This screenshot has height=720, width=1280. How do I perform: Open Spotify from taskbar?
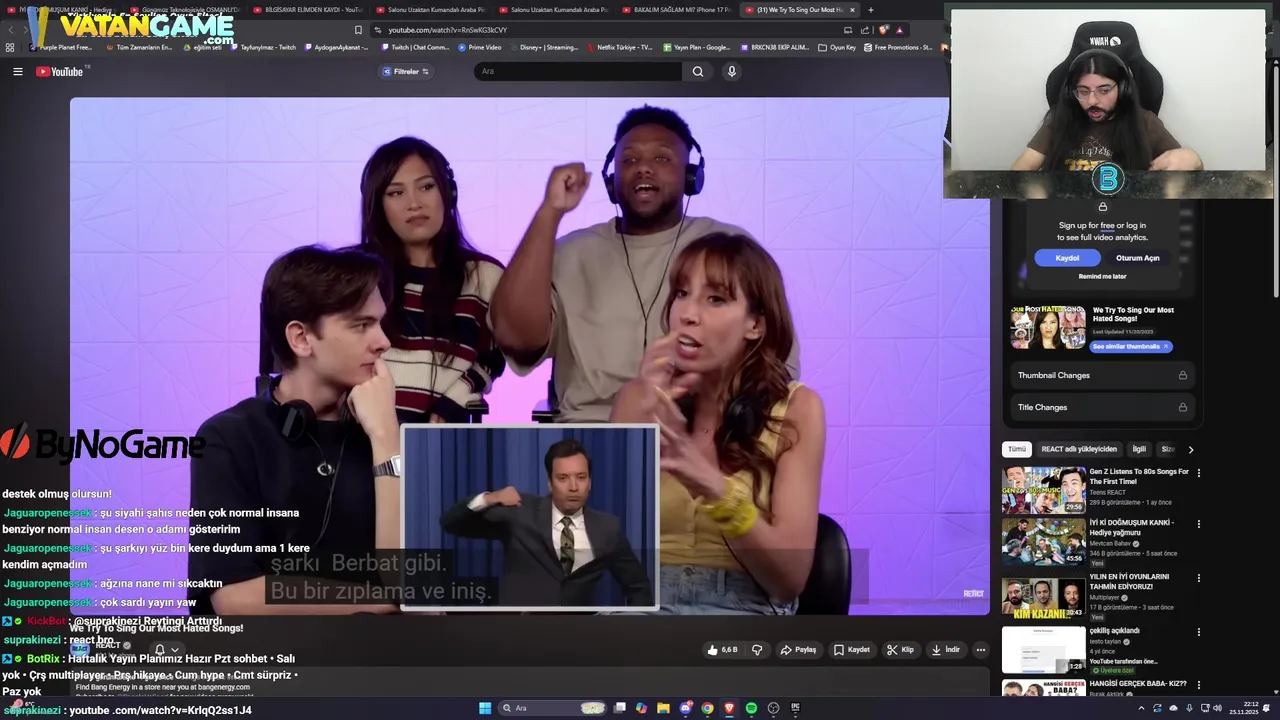click(x=751, y=708)
